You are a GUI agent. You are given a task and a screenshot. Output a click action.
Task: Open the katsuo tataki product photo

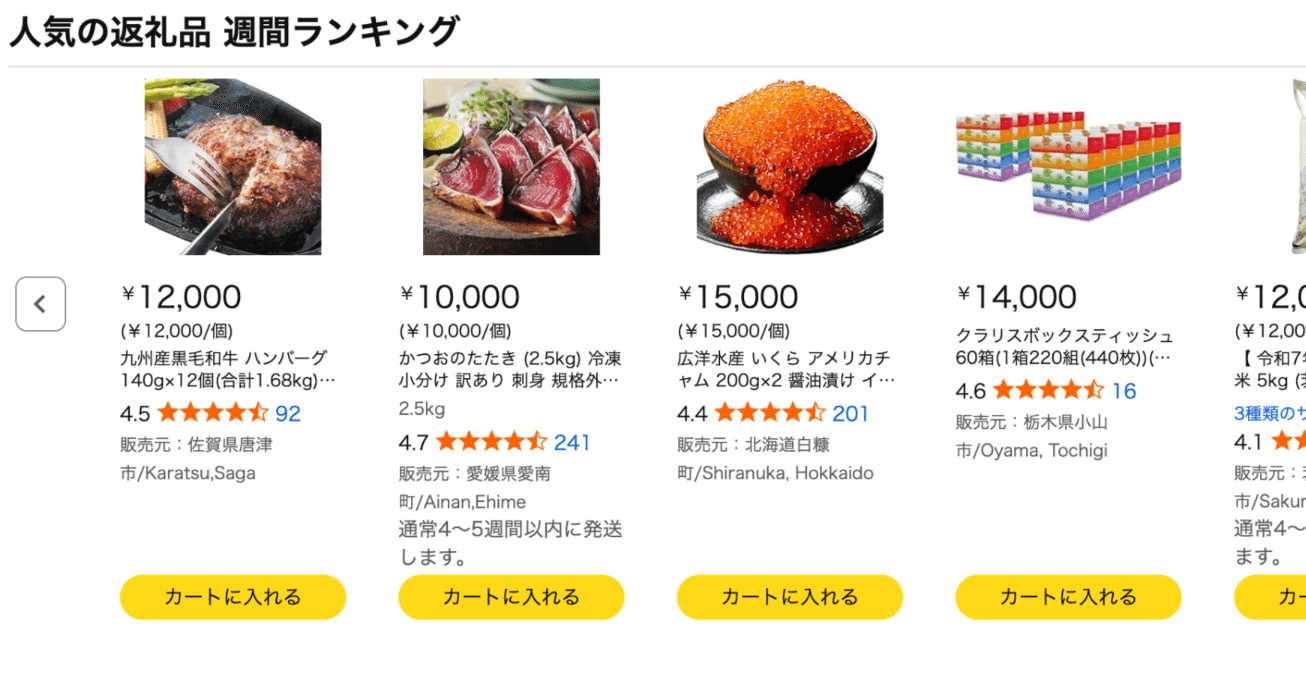511,167
